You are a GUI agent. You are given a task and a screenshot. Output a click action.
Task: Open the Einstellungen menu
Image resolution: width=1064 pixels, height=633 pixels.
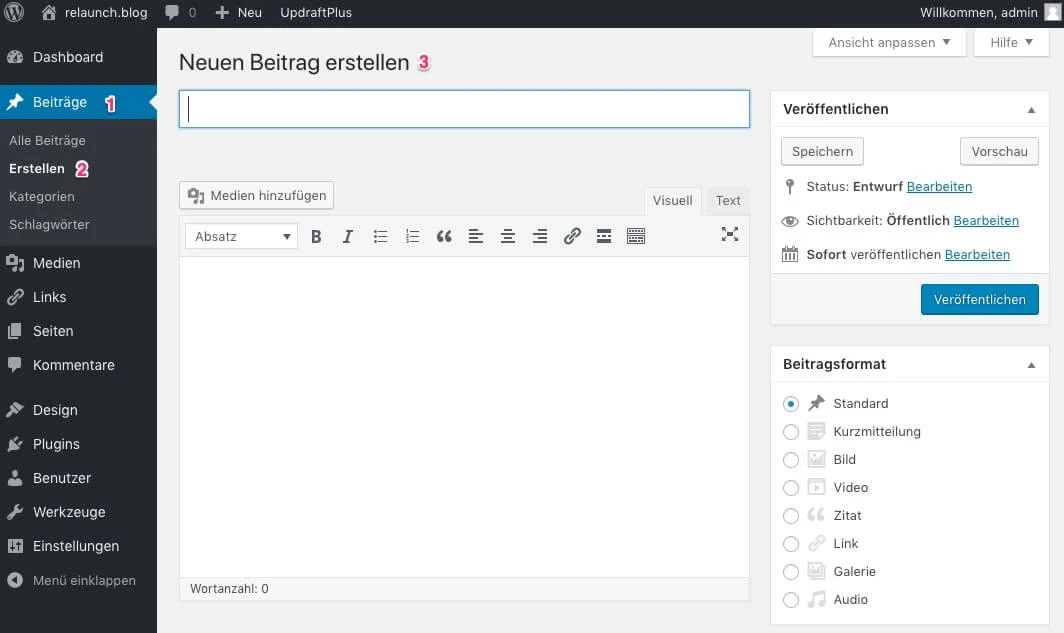[x=78, y=546]
